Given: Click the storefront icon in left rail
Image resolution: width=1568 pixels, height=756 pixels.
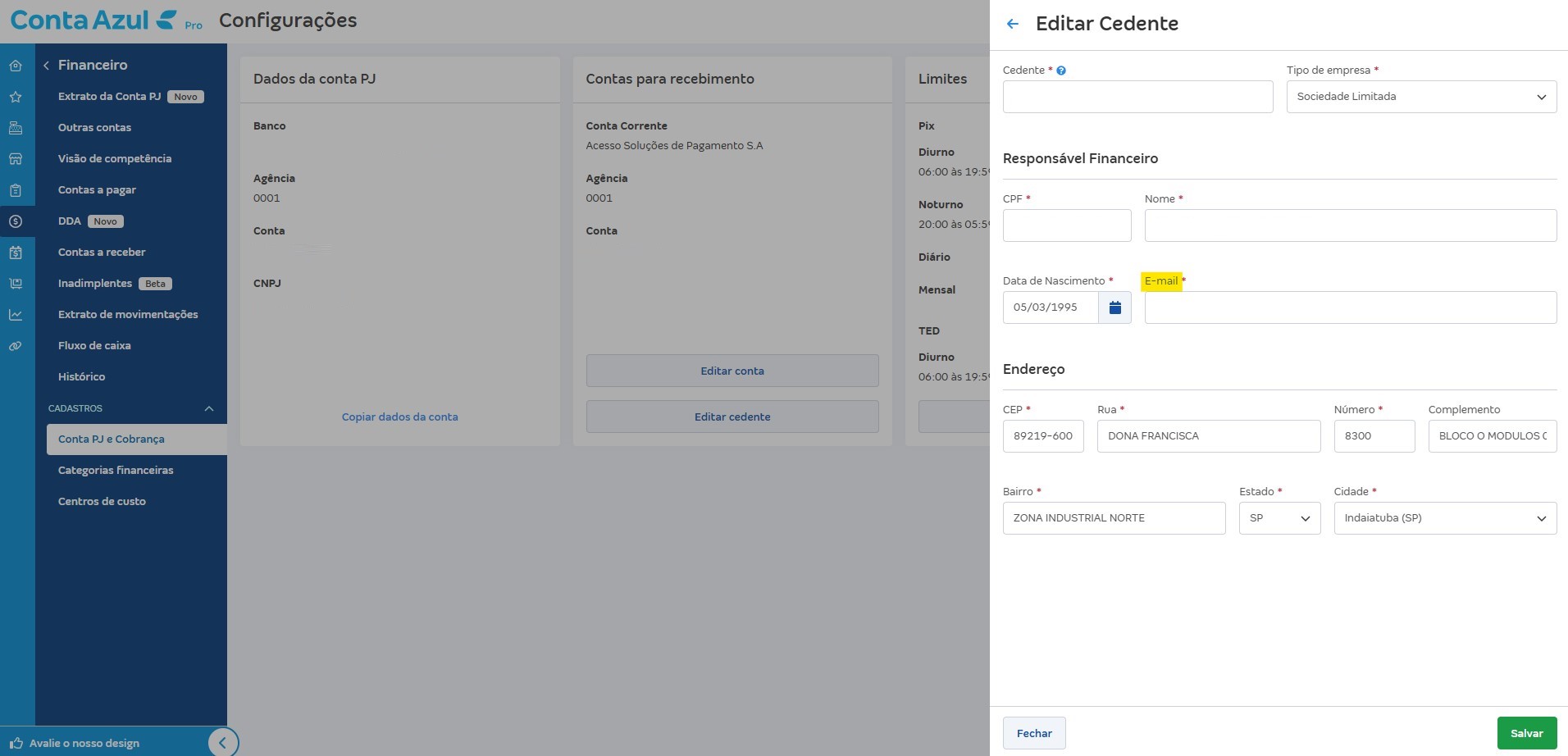Looking at the screenshot, I should (16, 159).
